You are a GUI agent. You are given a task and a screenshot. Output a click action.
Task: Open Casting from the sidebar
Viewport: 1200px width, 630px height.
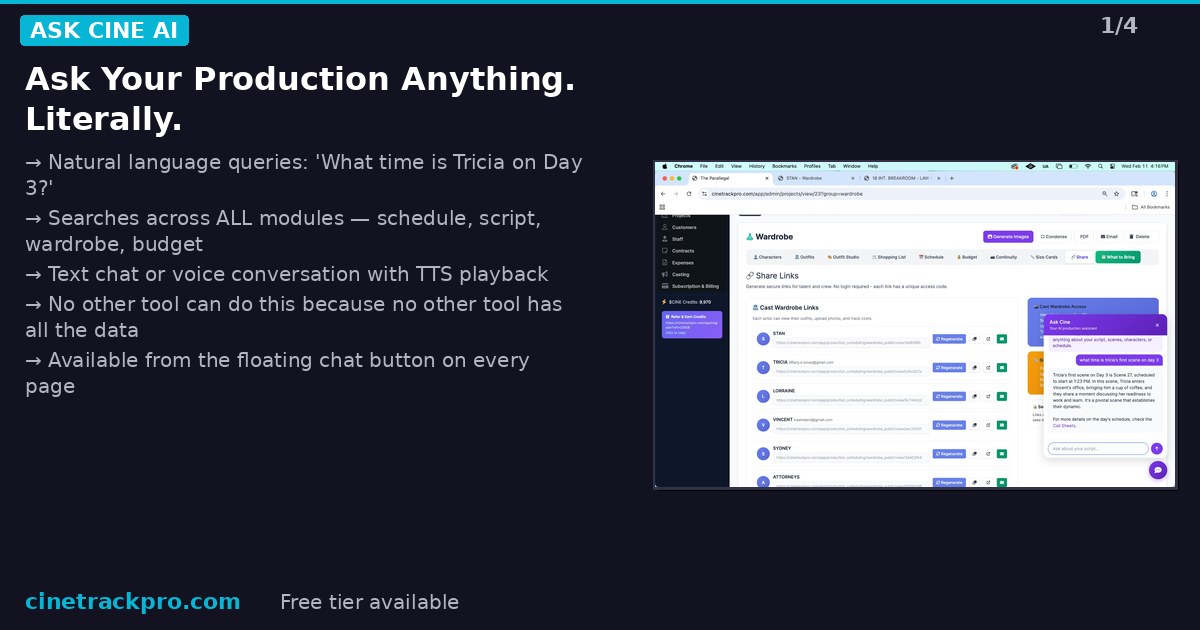(680, 274)
